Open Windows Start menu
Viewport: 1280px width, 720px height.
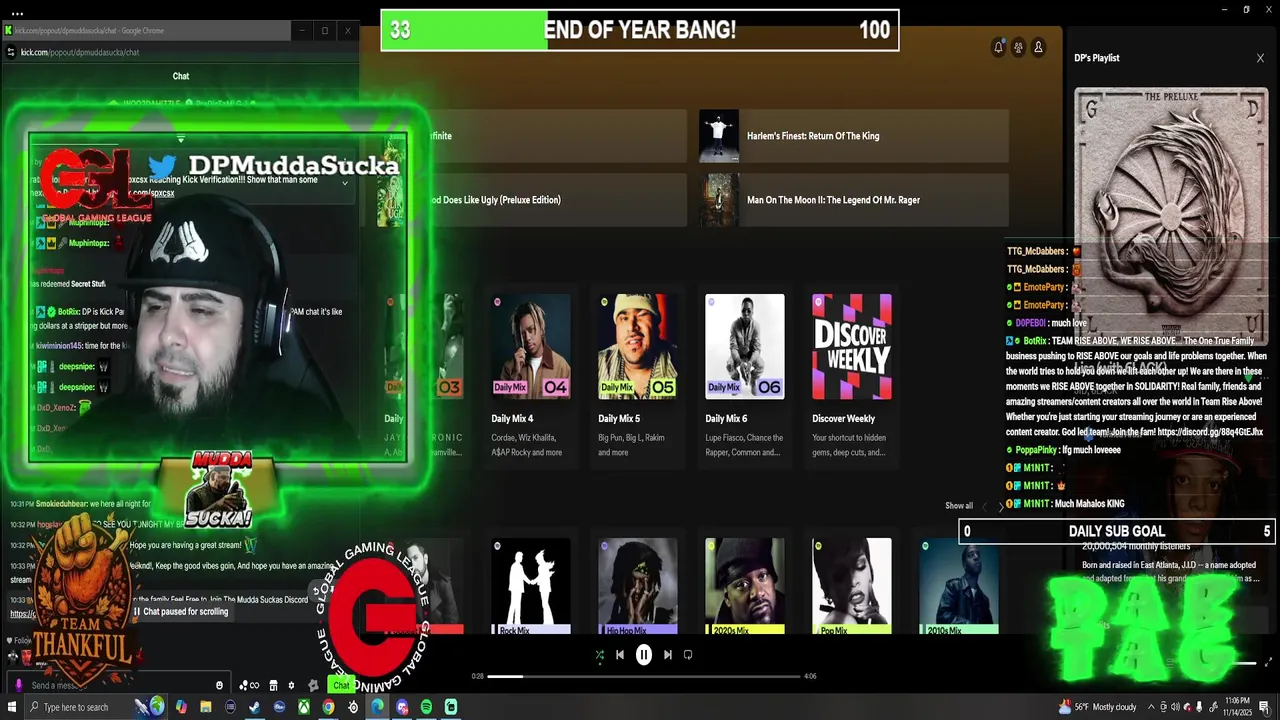[x=12, y=707]
